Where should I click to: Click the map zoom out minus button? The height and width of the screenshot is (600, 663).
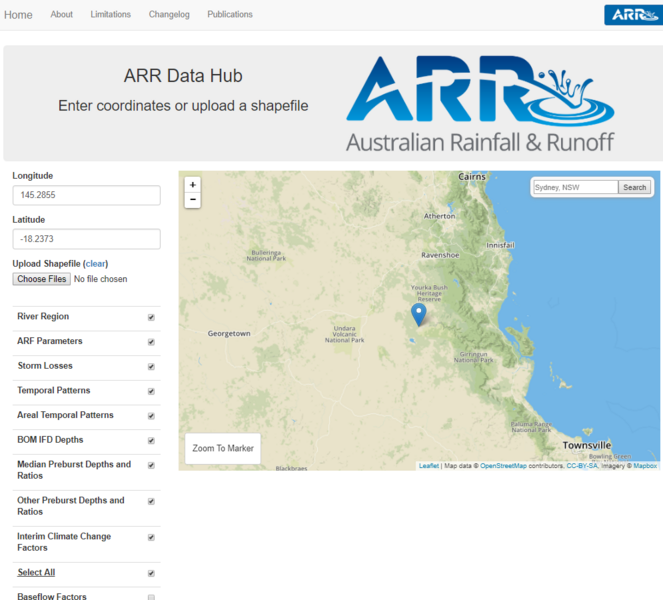[x=193, y=200]
